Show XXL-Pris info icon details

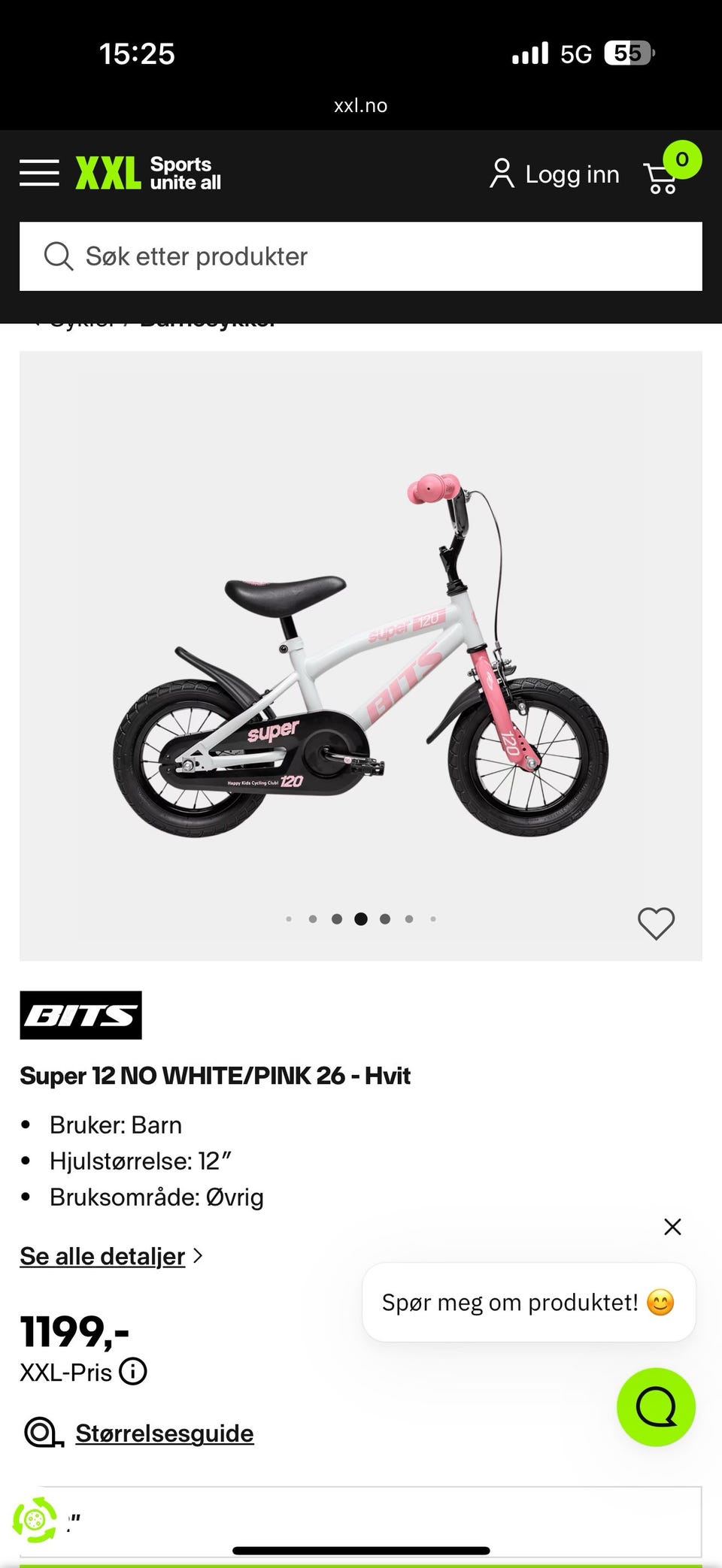[133, 1372]
